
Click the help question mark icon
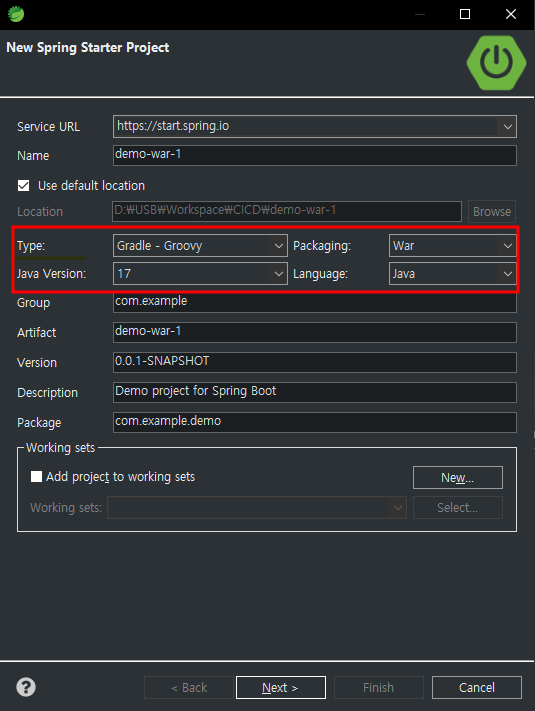[x=26, y=687]
